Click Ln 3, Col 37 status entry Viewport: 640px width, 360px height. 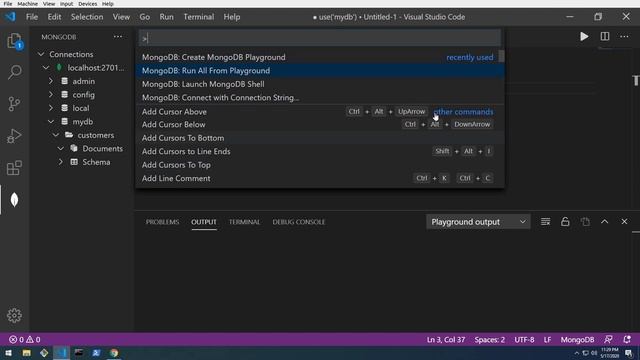(446, 339)
